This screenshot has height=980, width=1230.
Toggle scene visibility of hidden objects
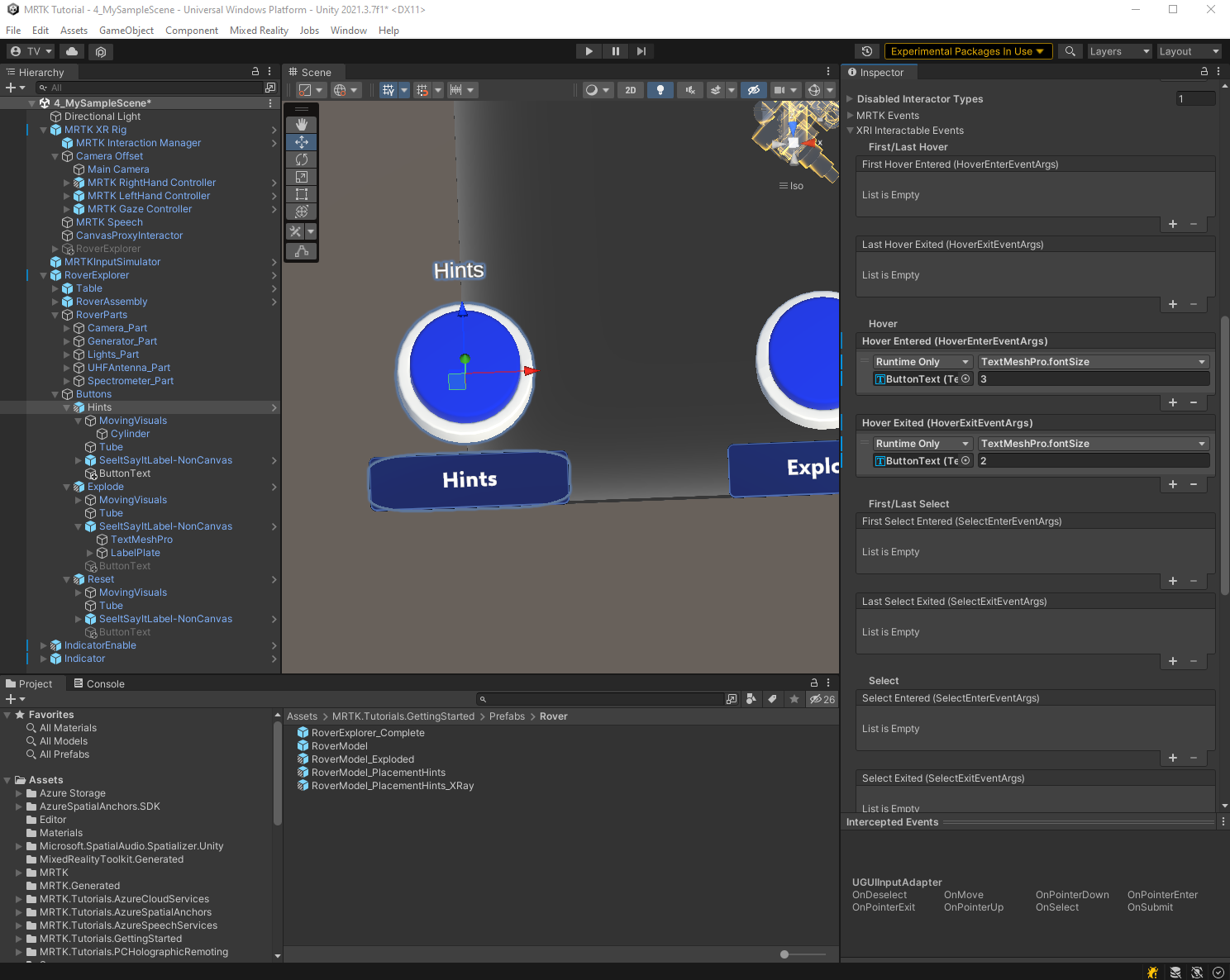(x=753, y=90)
